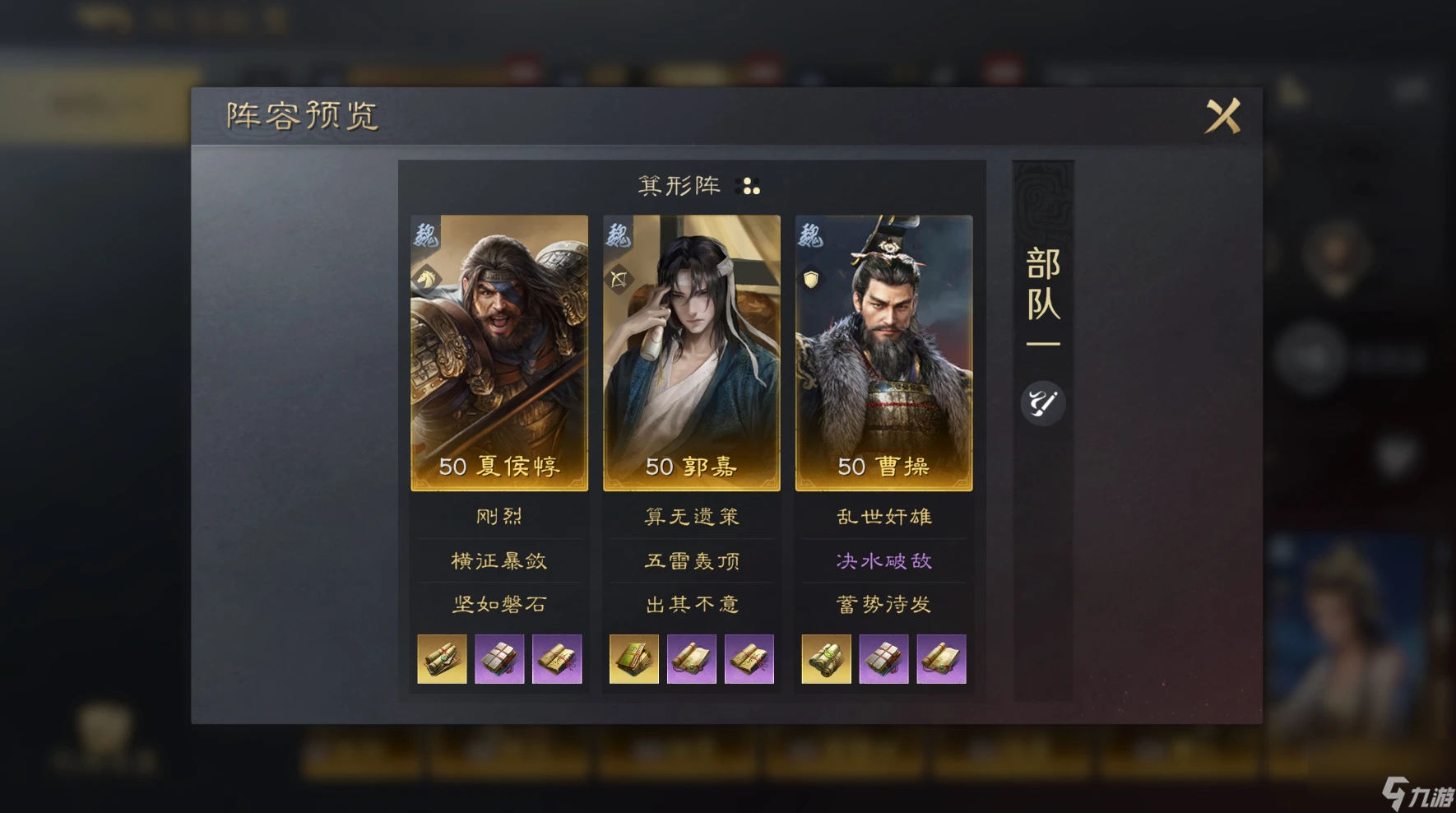Screen dimensions: 1456x813
Task: View the purple 决水破敌 skill
Action: click(x=884, y=561)
